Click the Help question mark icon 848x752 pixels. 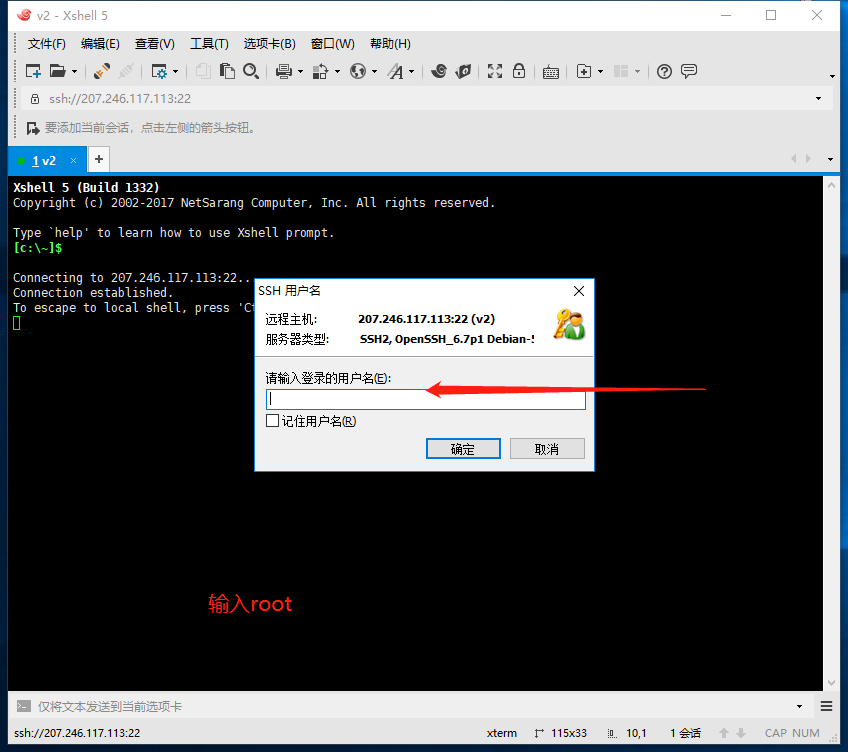pyautogui.click(x=664, y=71)
